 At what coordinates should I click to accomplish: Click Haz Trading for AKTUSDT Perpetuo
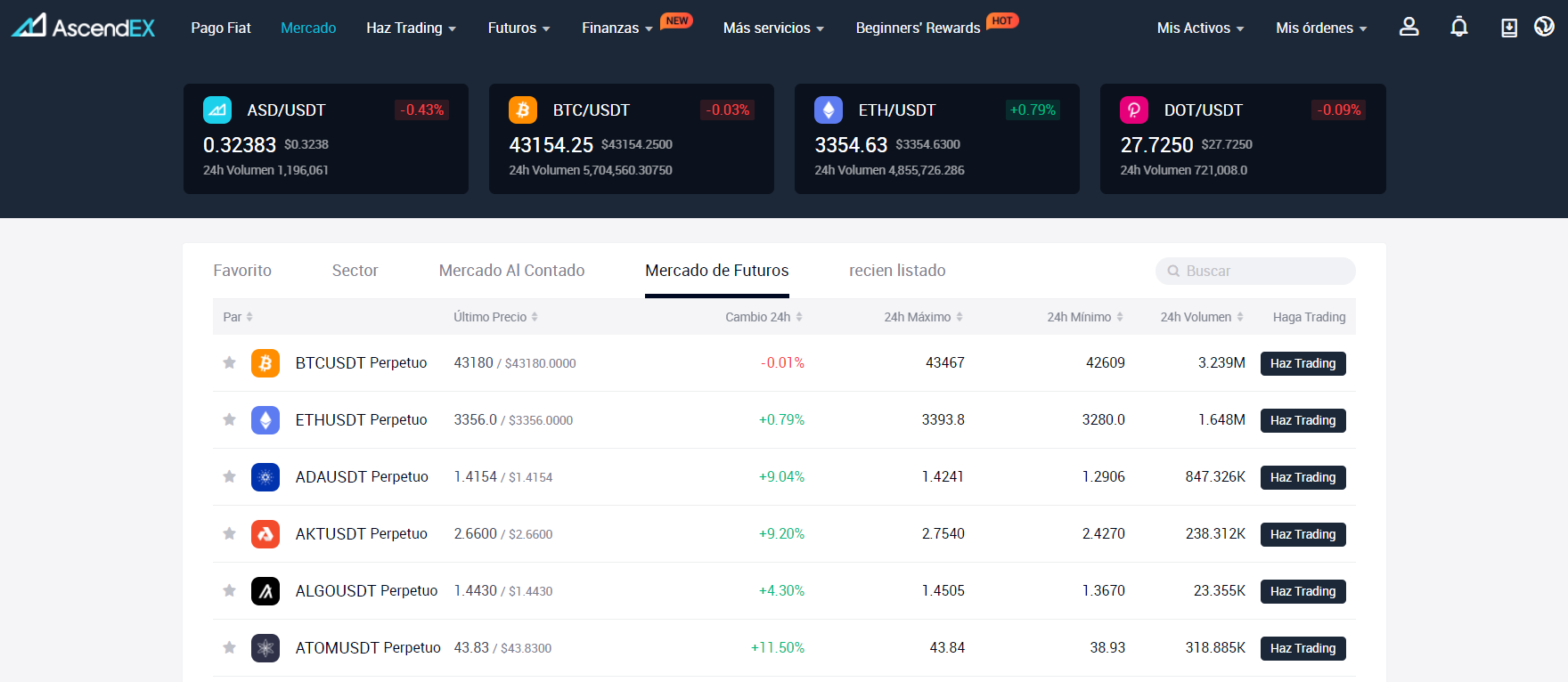(x=1303, y=534)
